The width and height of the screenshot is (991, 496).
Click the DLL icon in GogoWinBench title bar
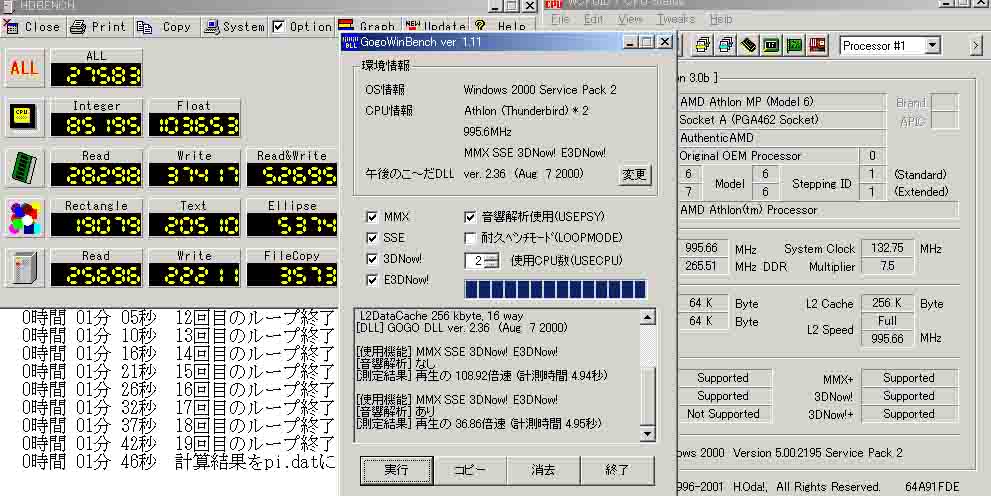(x=350, y=42)
